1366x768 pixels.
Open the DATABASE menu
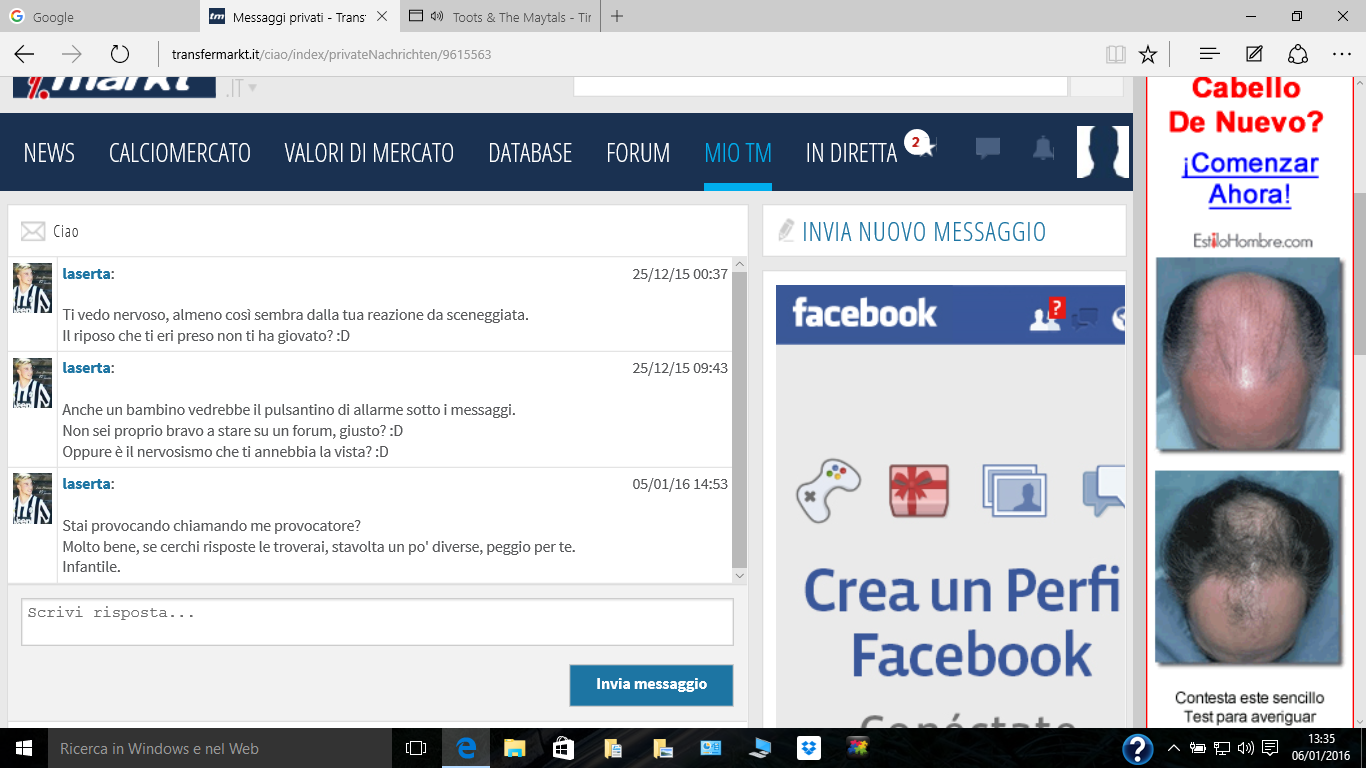click(530, 153)
